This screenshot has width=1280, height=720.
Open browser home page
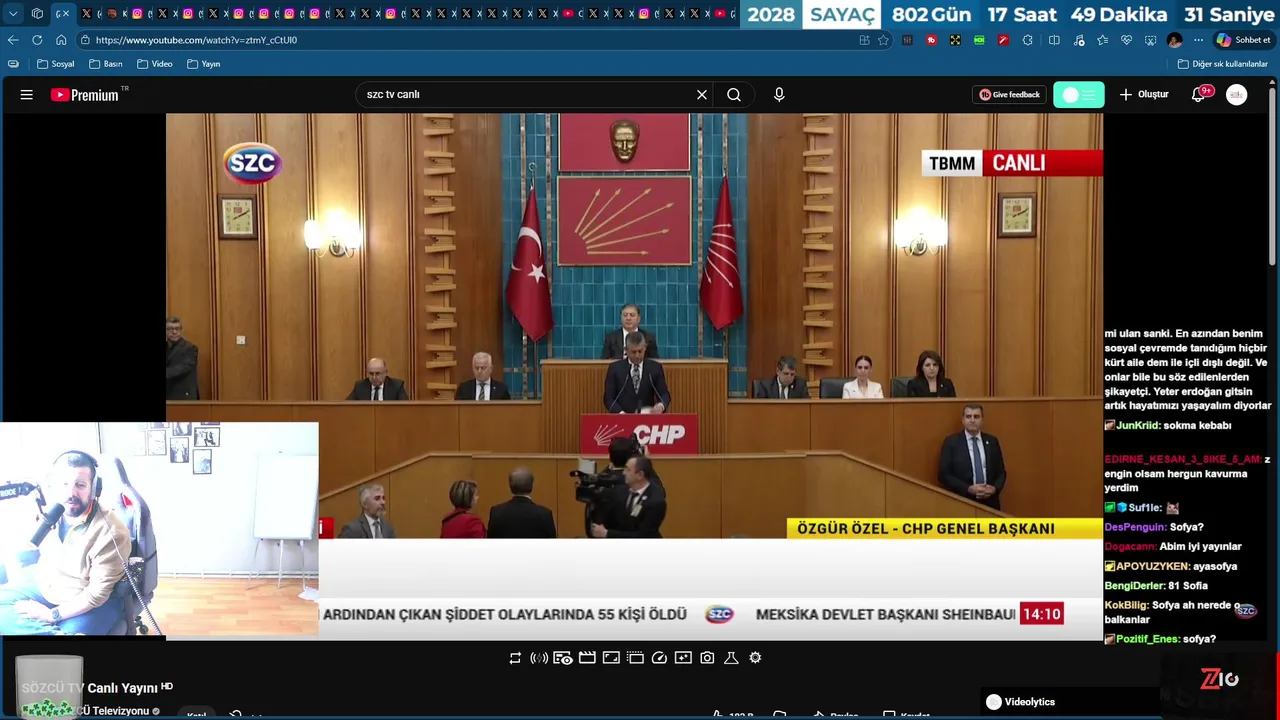[61, 40]
